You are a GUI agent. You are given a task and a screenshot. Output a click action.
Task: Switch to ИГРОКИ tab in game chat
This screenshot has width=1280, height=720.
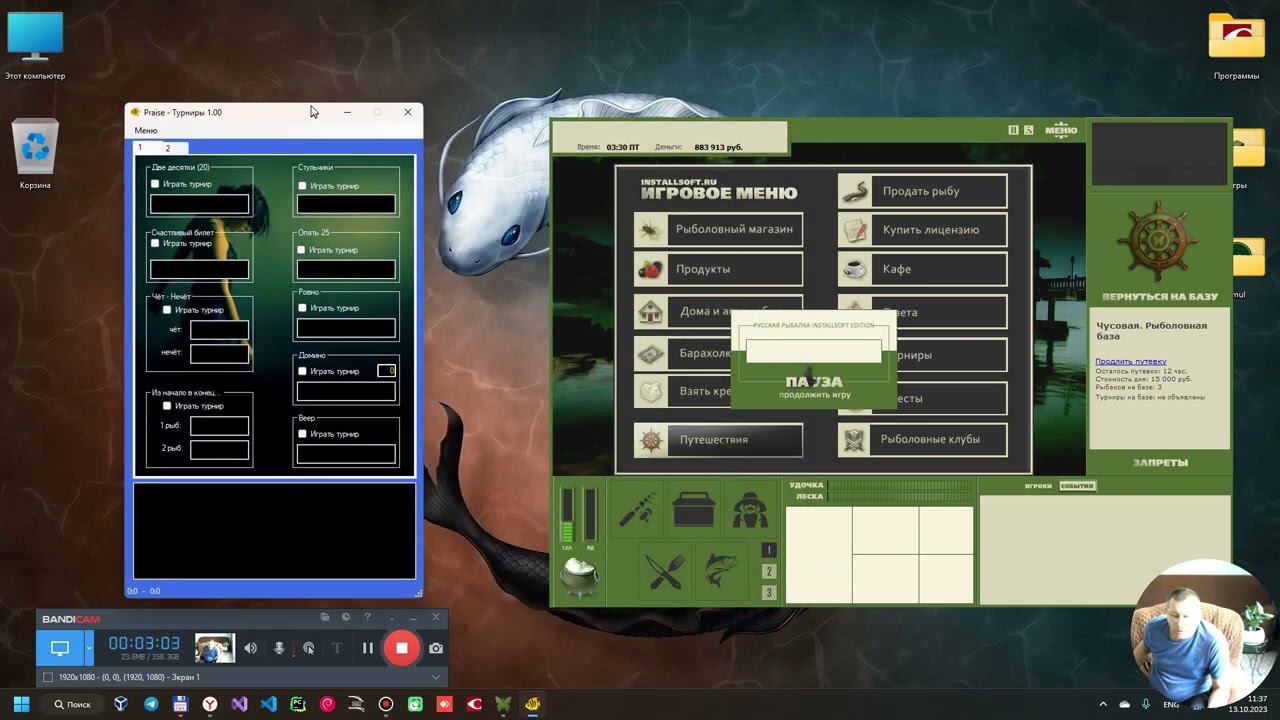(1038, 486)
